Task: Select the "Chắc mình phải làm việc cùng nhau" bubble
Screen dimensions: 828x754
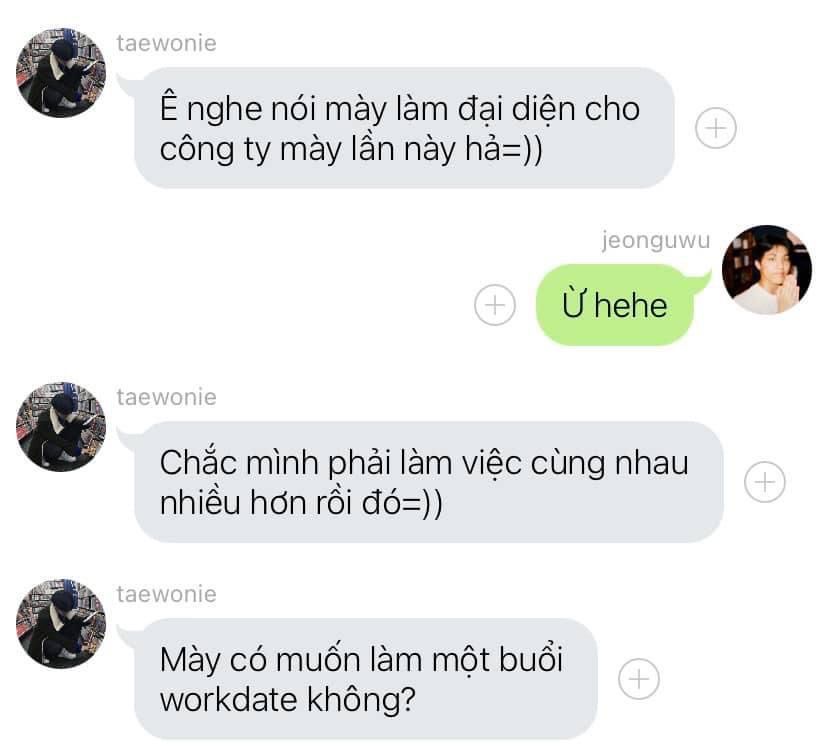Action: (x=429, y=482)
